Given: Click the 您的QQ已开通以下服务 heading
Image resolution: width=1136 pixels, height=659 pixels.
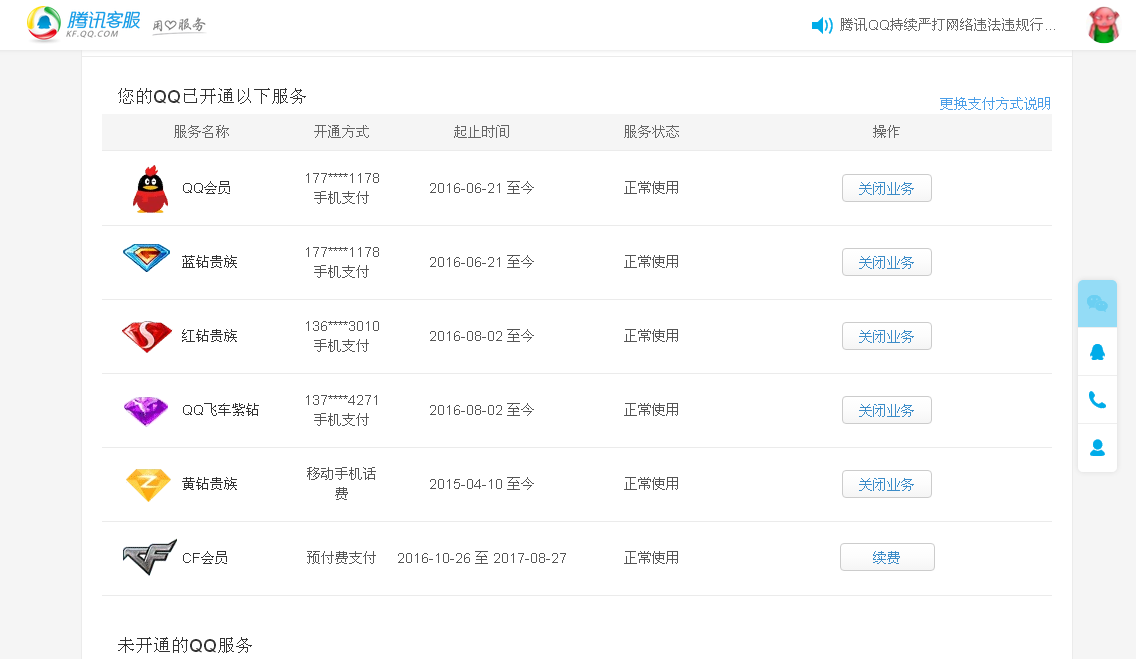Looking at the screenshot, I should 212,96.
